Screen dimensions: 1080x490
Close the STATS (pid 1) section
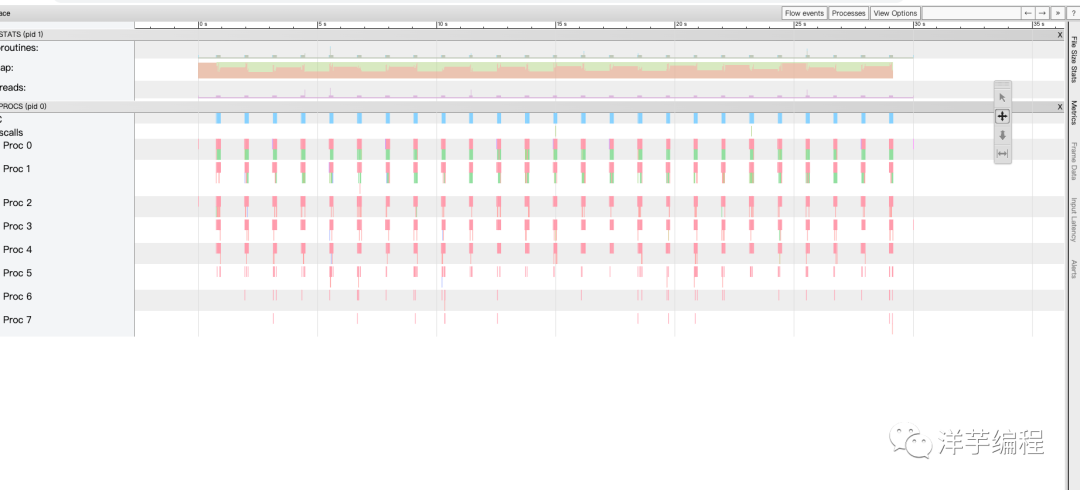[1060, 34]
